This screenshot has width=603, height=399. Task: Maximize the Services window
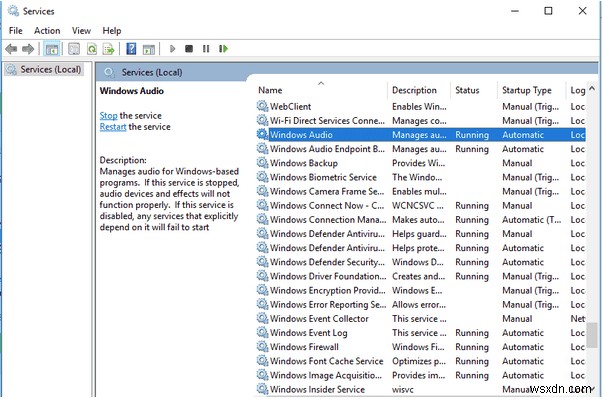tap(548, 11)
